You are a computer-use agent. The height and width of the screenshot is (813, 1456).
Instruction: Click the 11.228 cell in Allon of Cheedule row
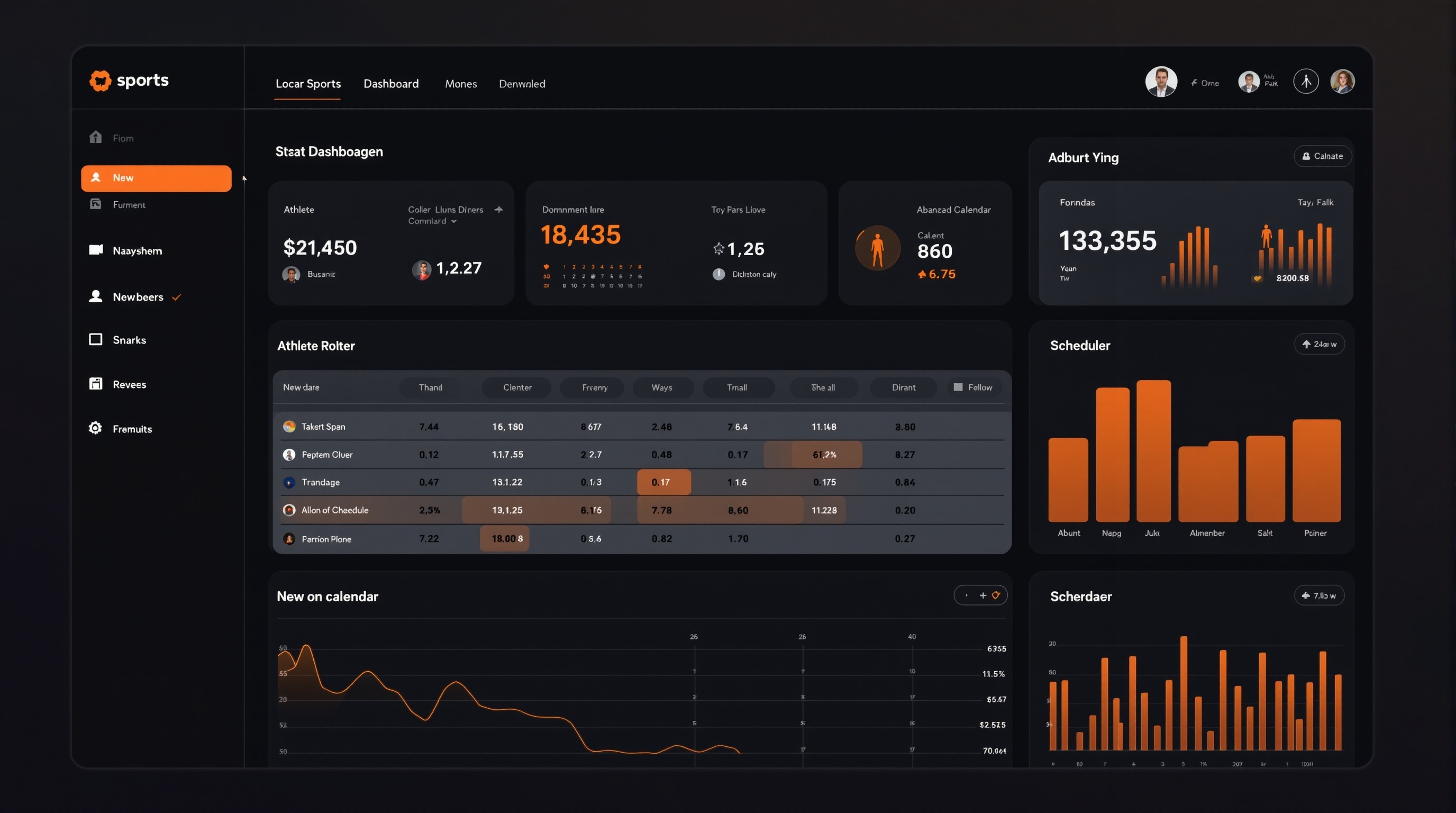click(x=824, y=510)
